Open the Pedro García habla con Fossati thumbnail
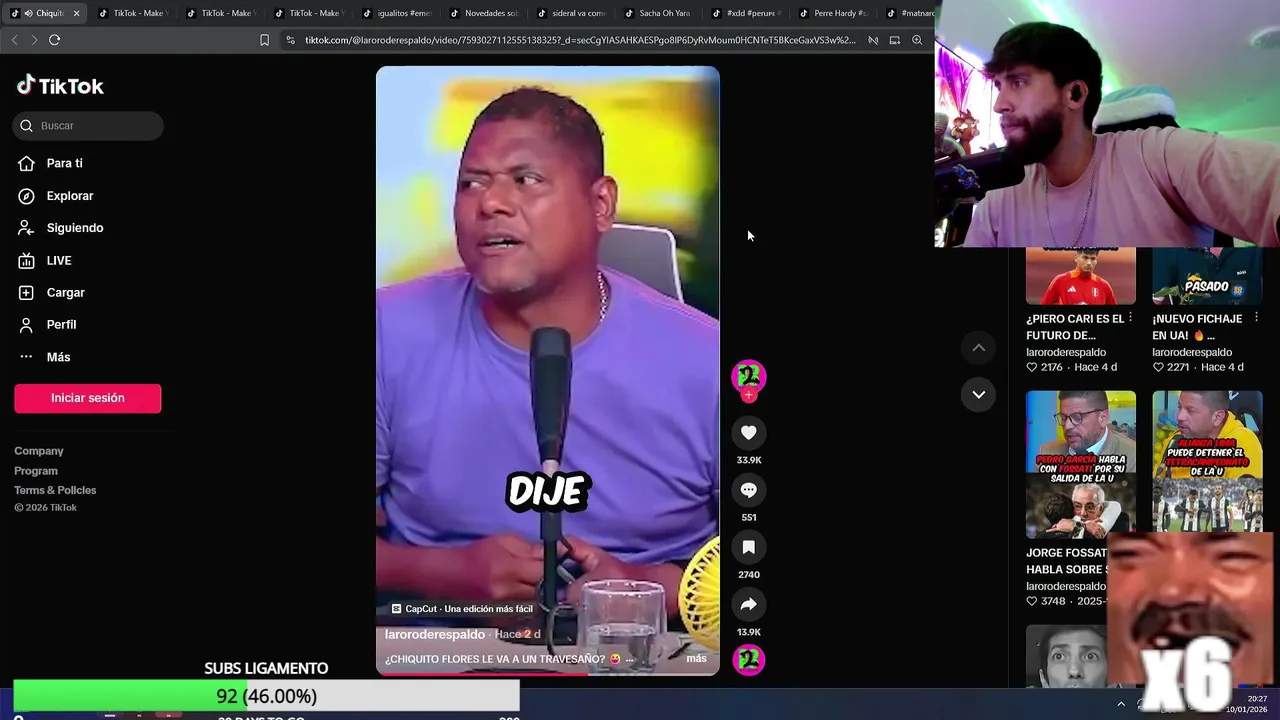The width and height of the screenshot is (1280, 720). pos(1081,464)
